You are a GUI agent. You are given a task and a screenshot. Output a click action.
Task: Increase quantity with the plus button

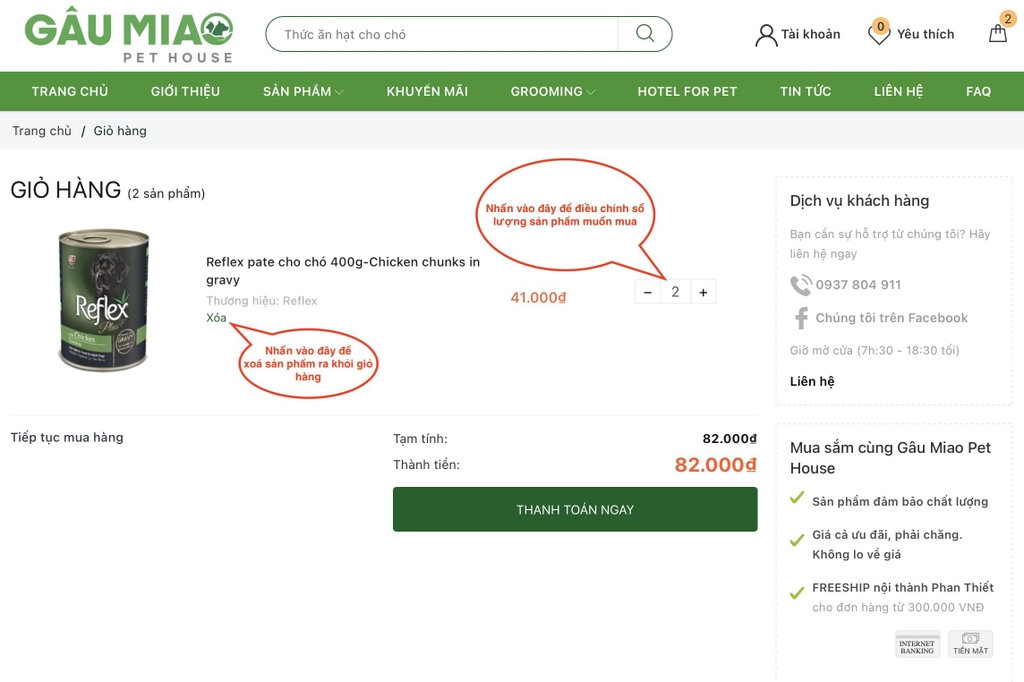coord(703,292)
